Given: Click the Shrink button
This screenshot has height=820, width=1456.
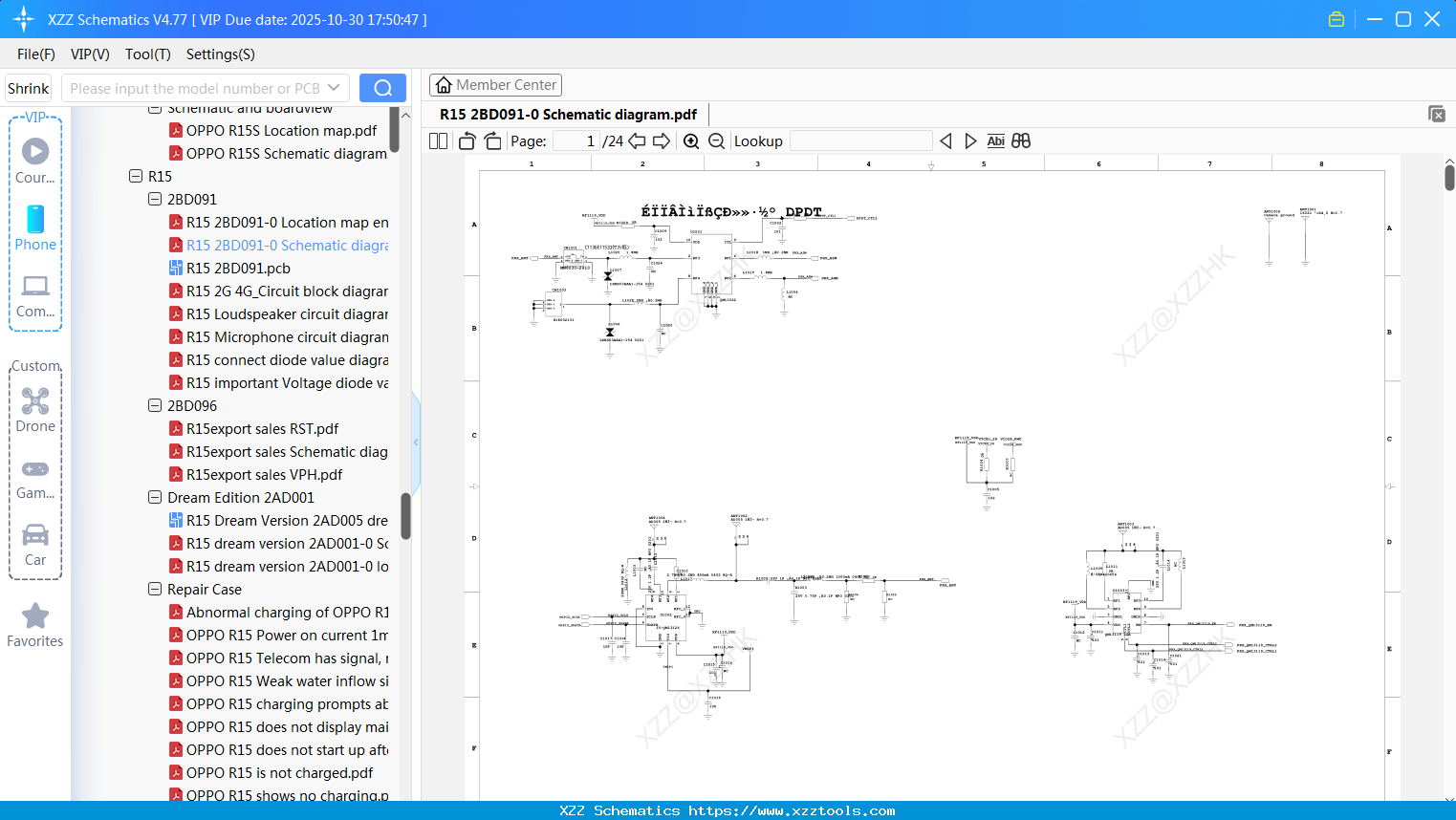Looking at the screenshot, I should [28, 87].
